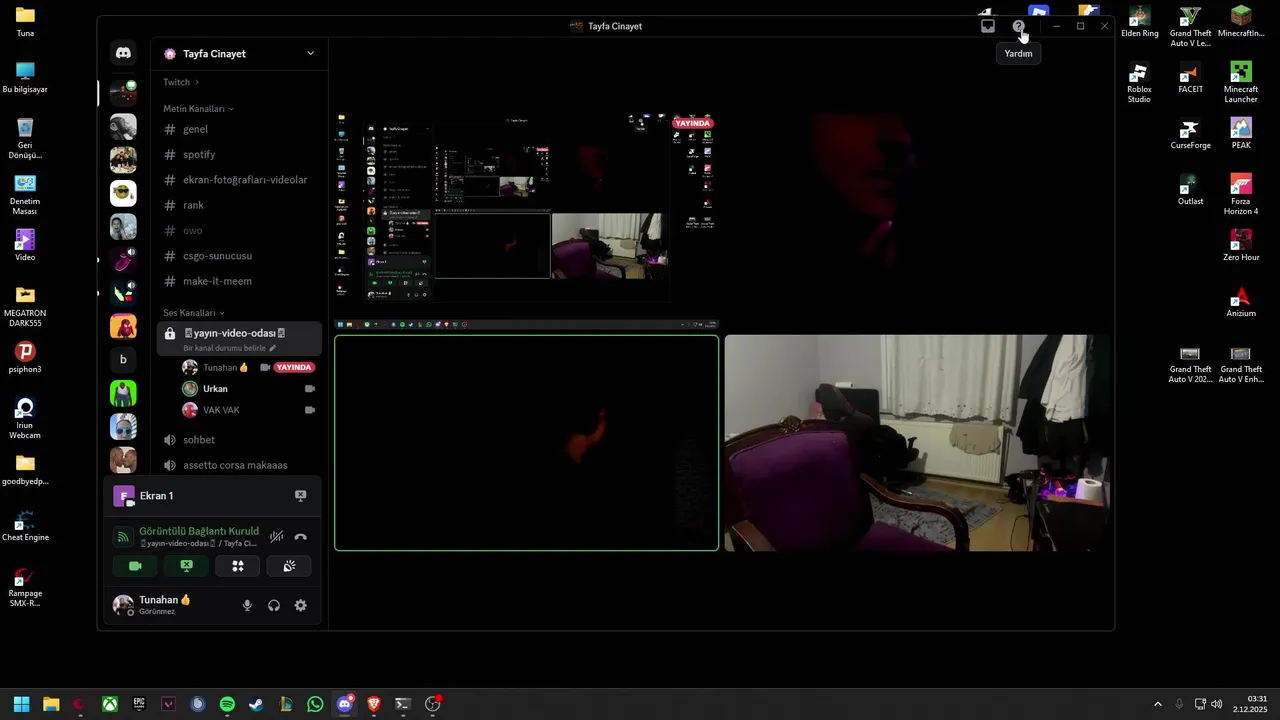Open the activities launcher button
1280x720 pixels.
point(237,566)
